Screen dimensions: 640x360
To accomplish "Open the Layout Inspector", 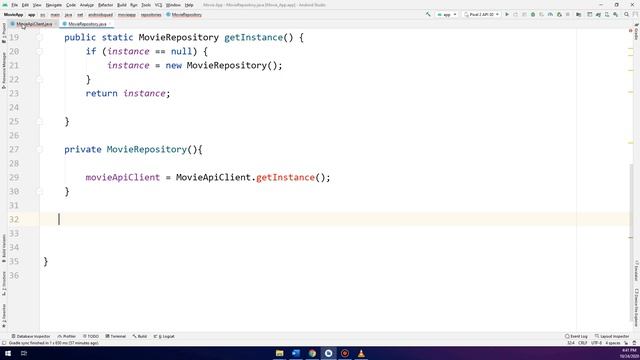I will (612, 336).
